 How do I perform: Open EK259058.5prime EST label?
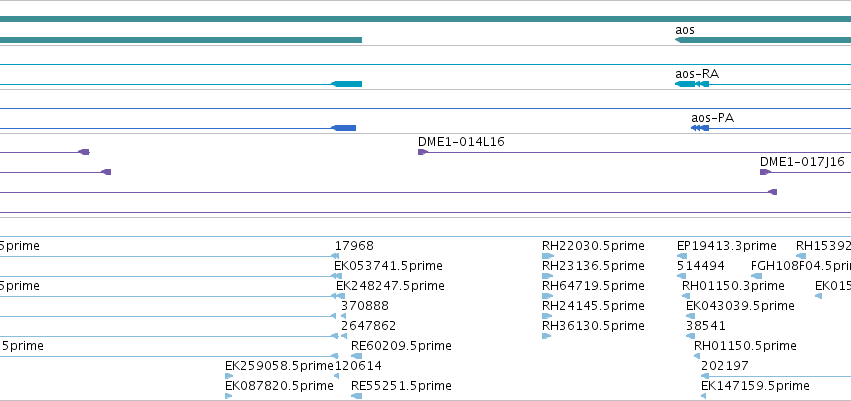click(279, 366)
